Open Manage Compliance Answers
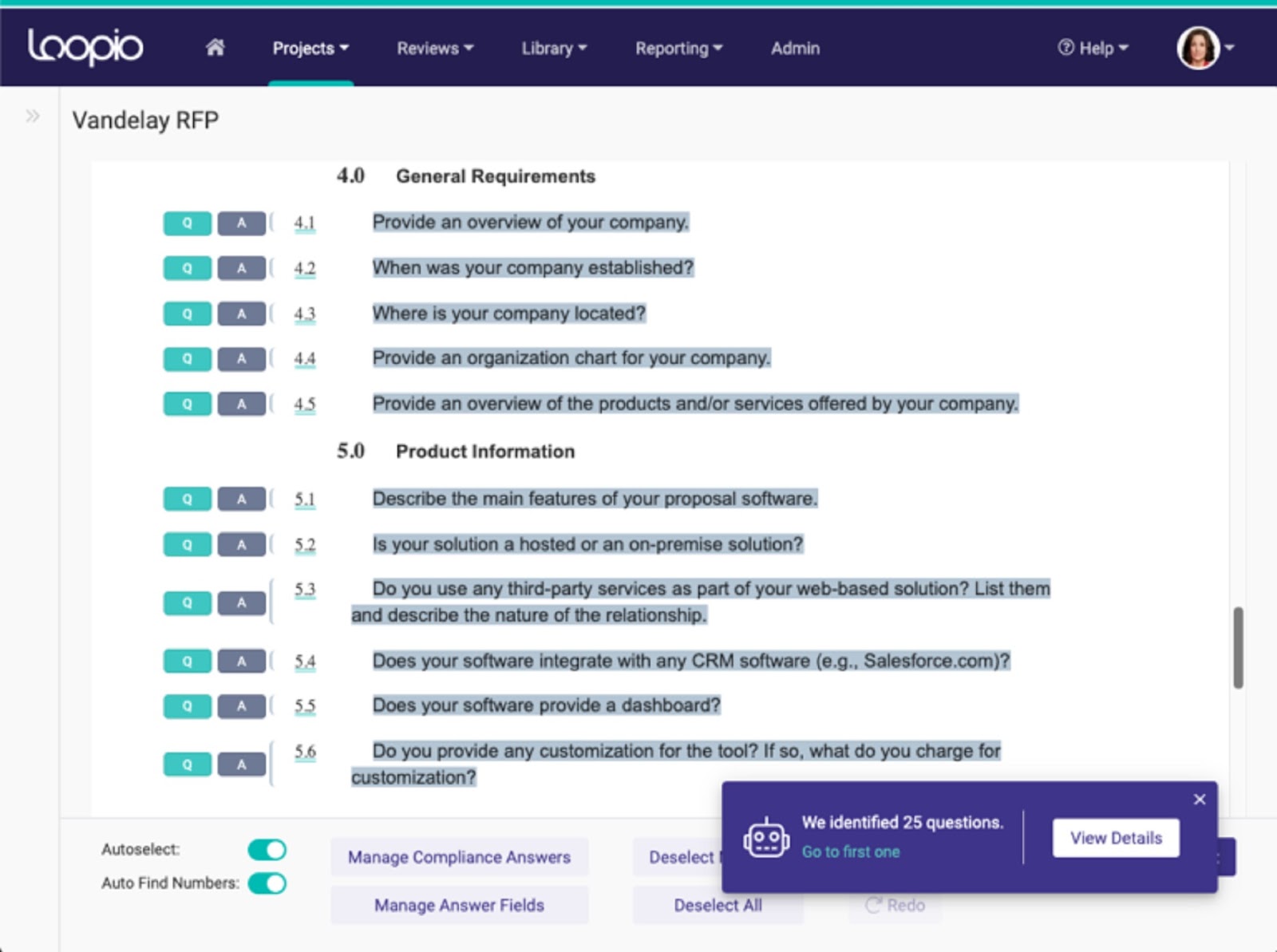The image size is (1277, 952). 459,857
